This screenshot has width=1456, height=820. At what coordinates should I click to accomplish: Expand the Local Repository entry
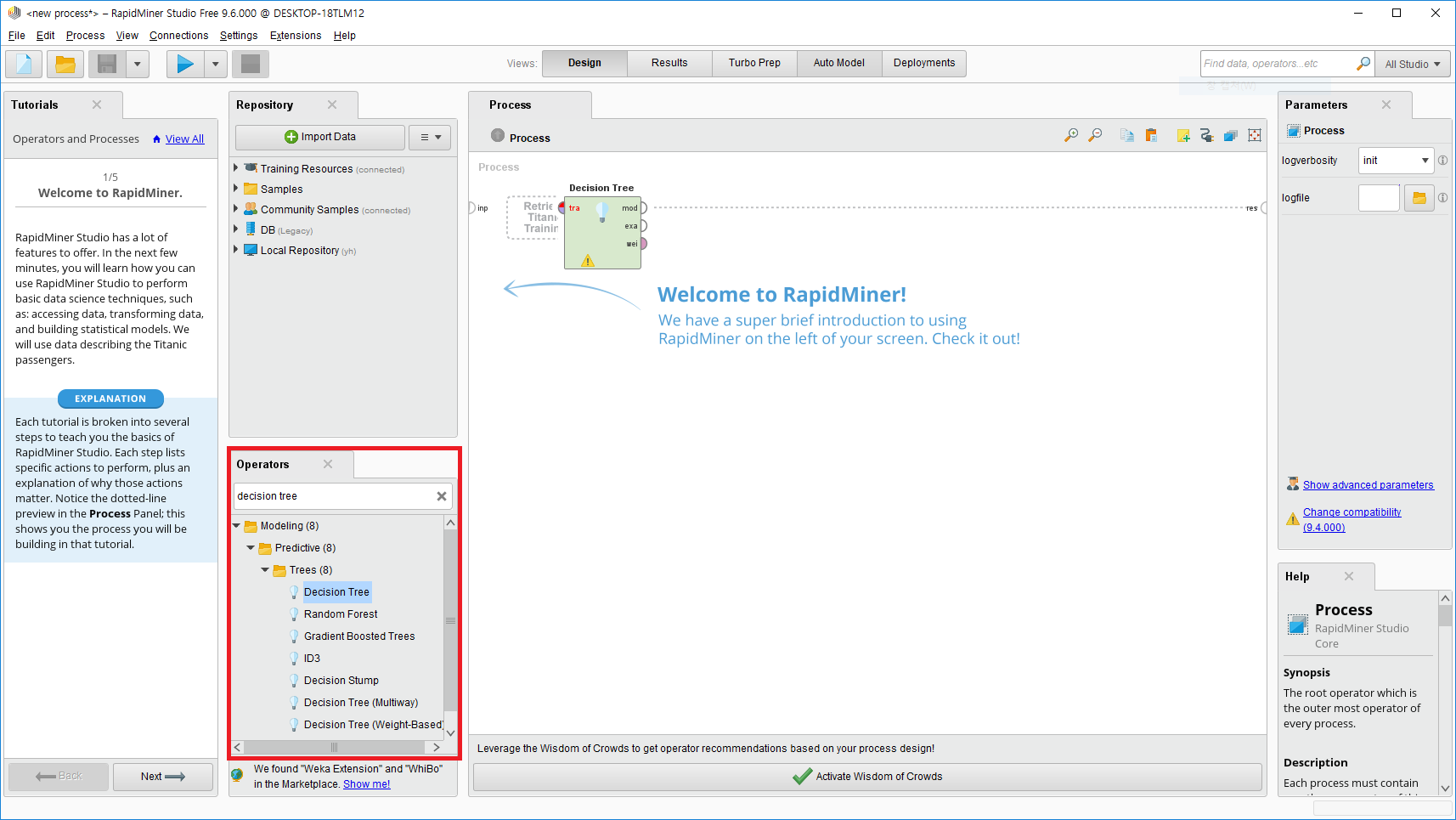tap(236, 250)
